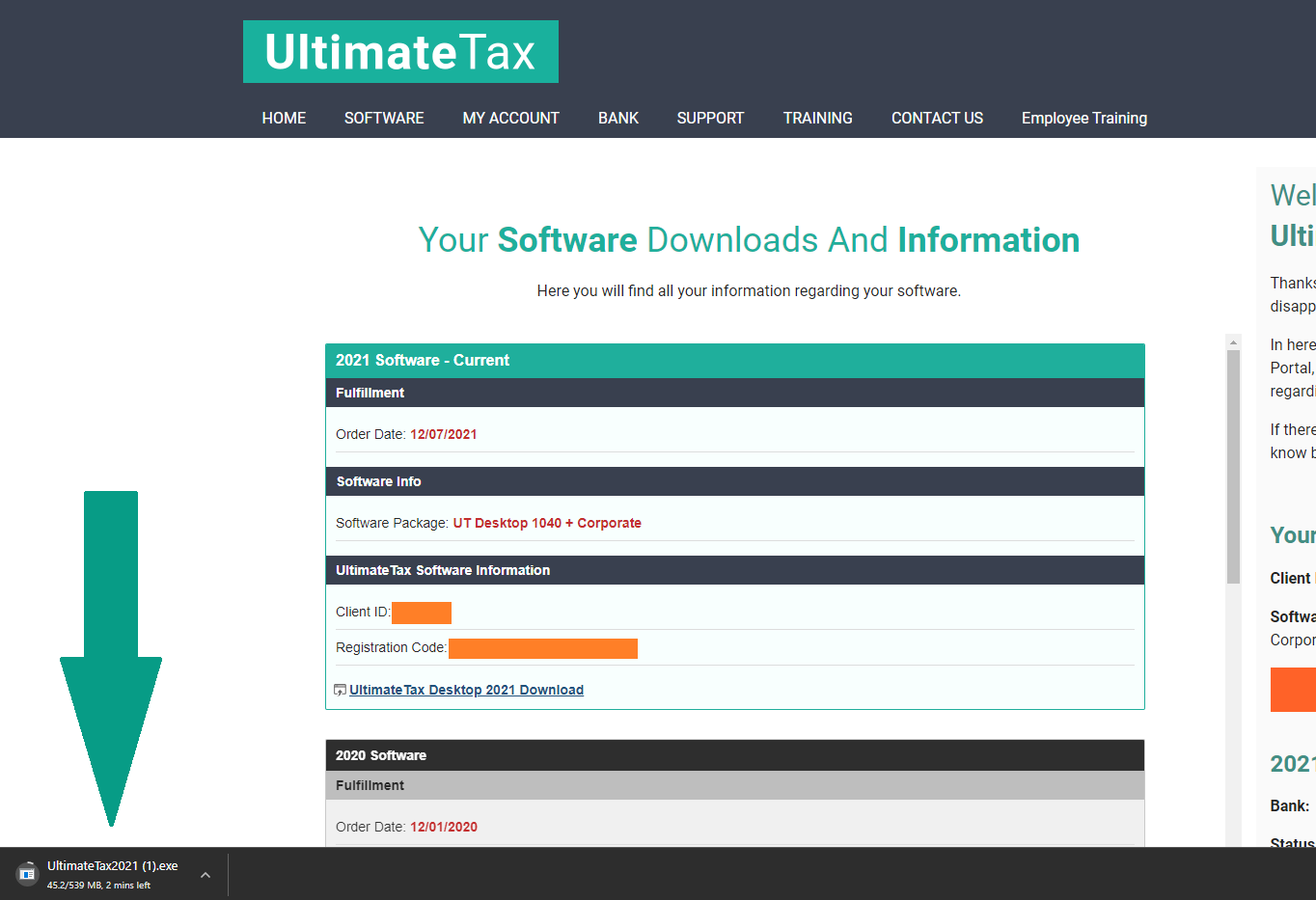The height and width of the screenshot is (900, 1316).
Task: Open the SOFTWARE menu item
Action: click(384, 118)
